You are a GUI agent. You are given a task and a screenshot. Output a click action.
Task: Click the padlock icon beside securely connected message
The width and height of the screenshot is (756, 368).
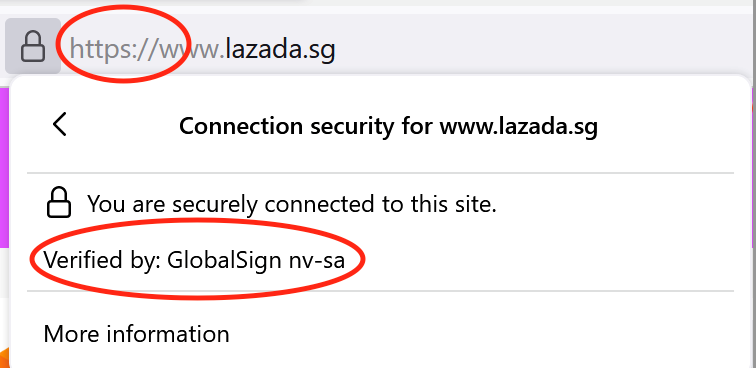tap(59, 203)
